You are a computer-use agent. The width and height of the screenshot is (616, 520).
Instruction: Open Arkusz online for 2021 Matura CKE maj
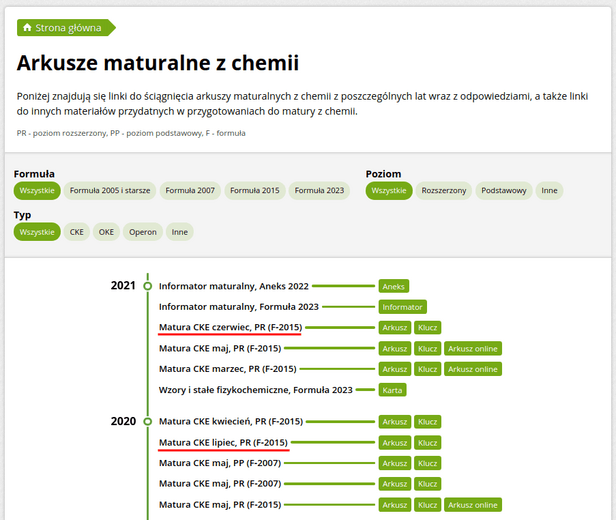473,348
